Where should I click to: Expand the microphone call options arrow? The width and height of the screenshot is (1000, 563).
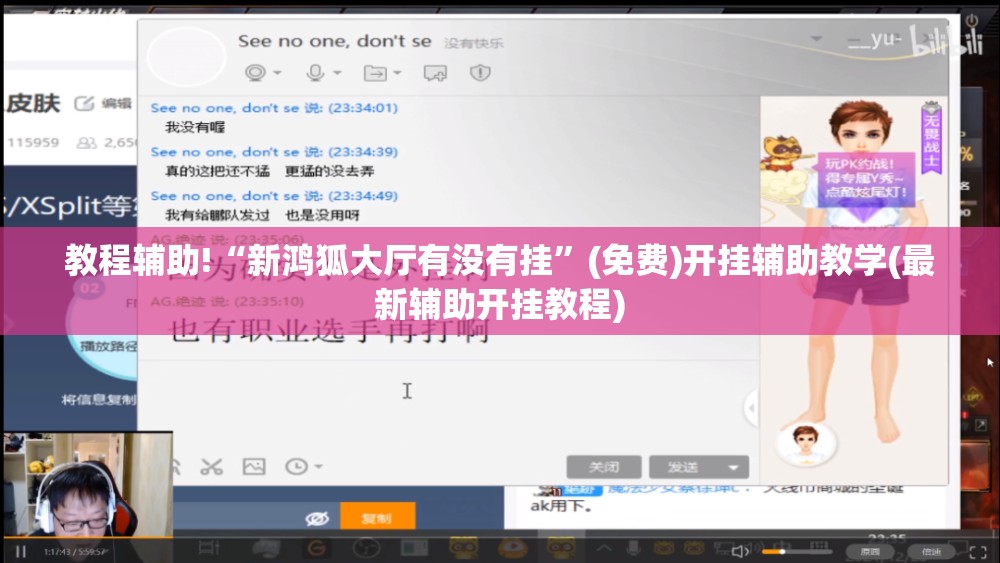pyautogui.click(x=337, y=73)
